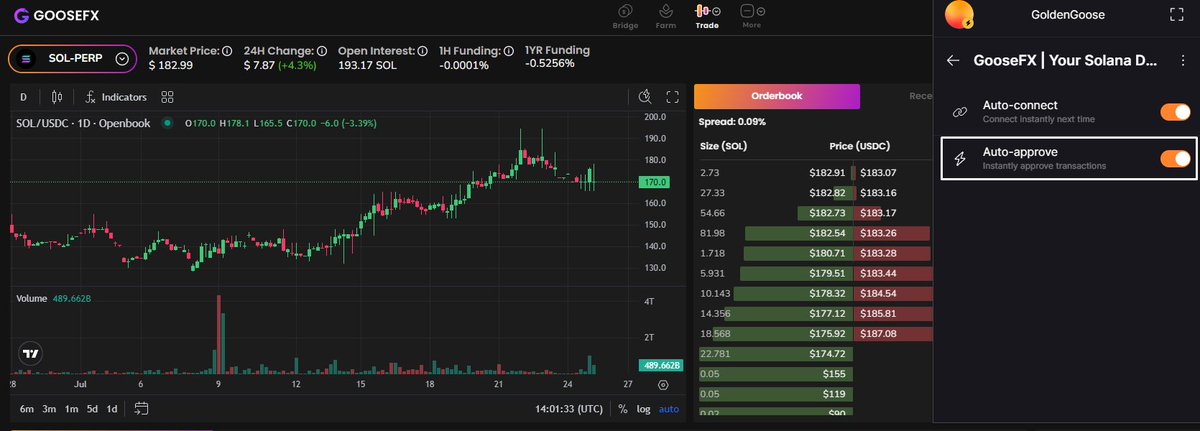Show info for Market Price

click(227, 50)
